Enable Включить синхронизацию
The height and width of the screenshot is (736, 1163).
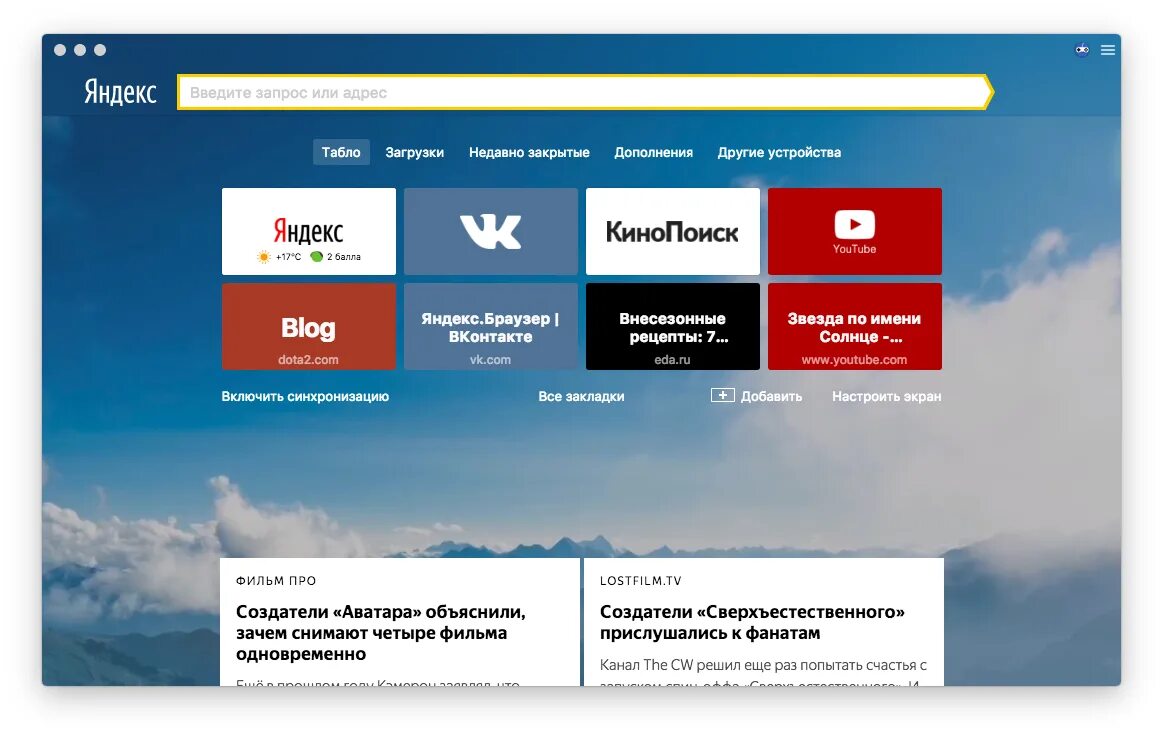click(x=305, y=396)
